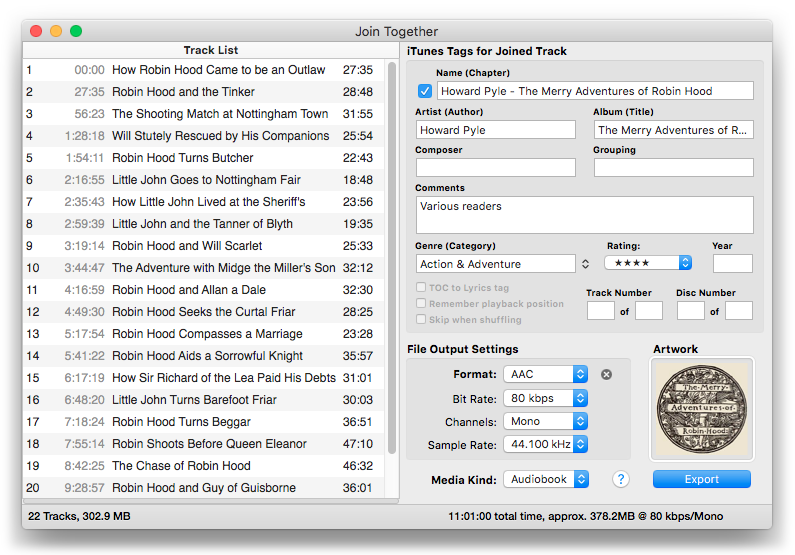Viewport: 795px width, 555px height.
Task: Click the Robin Hood artwork thumbnail
Action: point(702,409)
